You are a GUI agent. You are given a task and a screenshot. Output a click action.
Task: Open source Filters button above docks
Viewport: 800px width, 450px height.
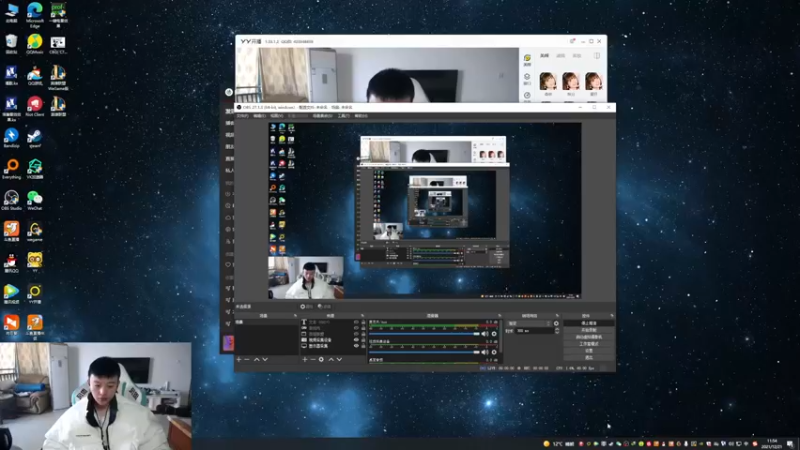pyautogui.click(x=324, y=307)
